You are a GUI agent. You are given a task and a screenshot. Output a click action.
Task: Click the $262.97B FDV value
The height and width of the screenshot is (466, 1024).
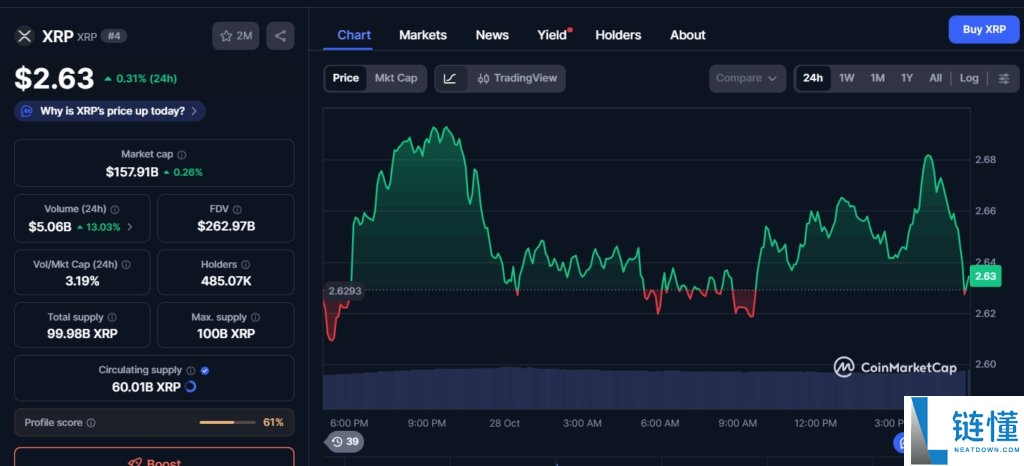click(x=226, y=227)
